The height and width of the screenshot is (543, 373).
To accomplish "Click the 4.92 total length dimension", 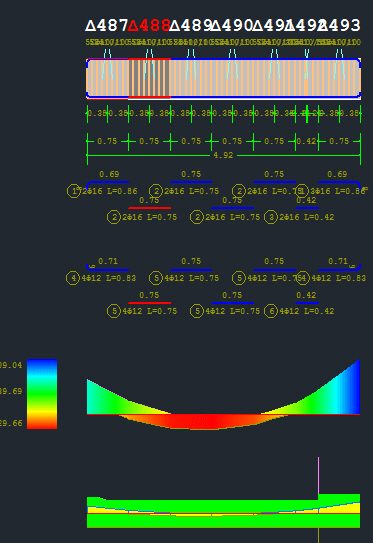I will tap(223, 155).
